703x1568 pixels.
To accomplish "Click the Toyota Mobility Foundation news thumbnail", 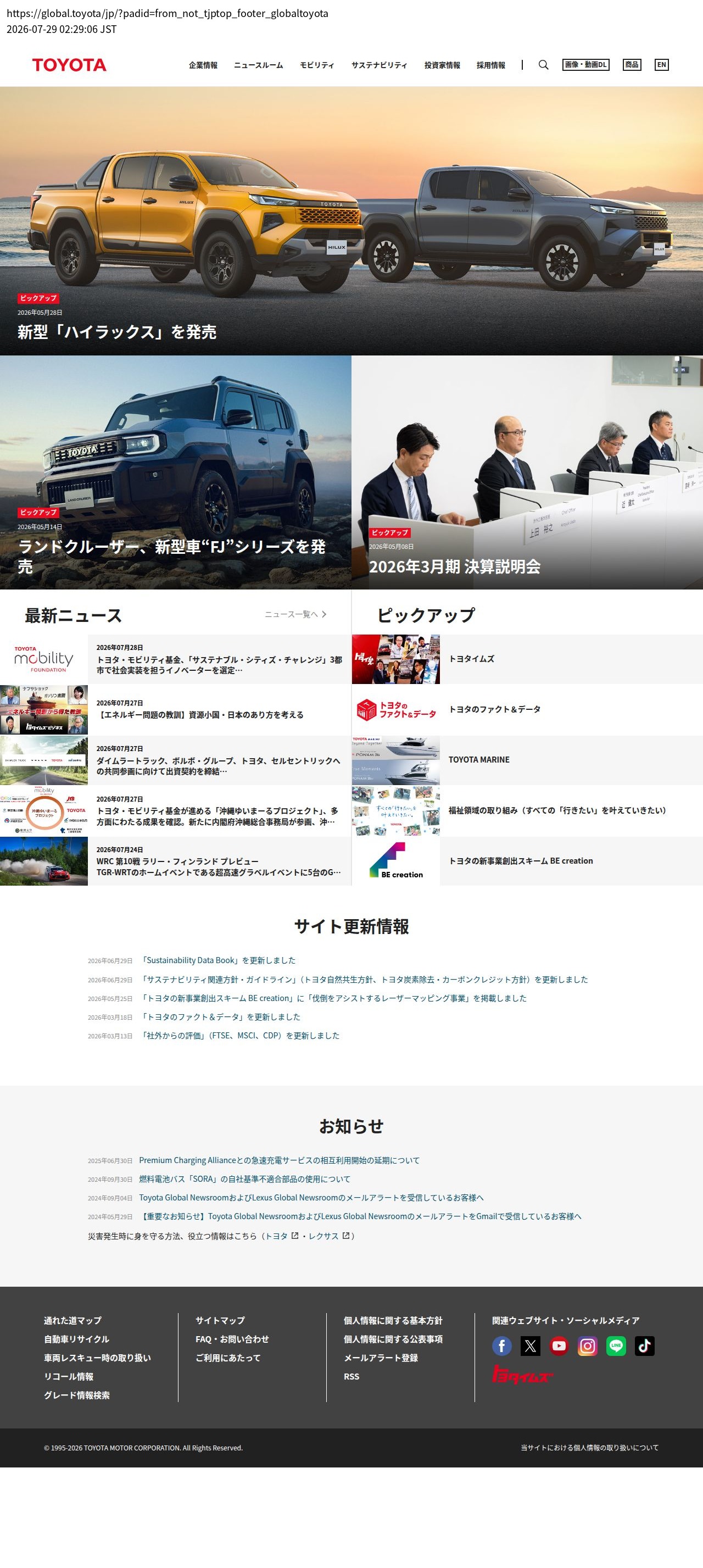I will click(44, 659).
